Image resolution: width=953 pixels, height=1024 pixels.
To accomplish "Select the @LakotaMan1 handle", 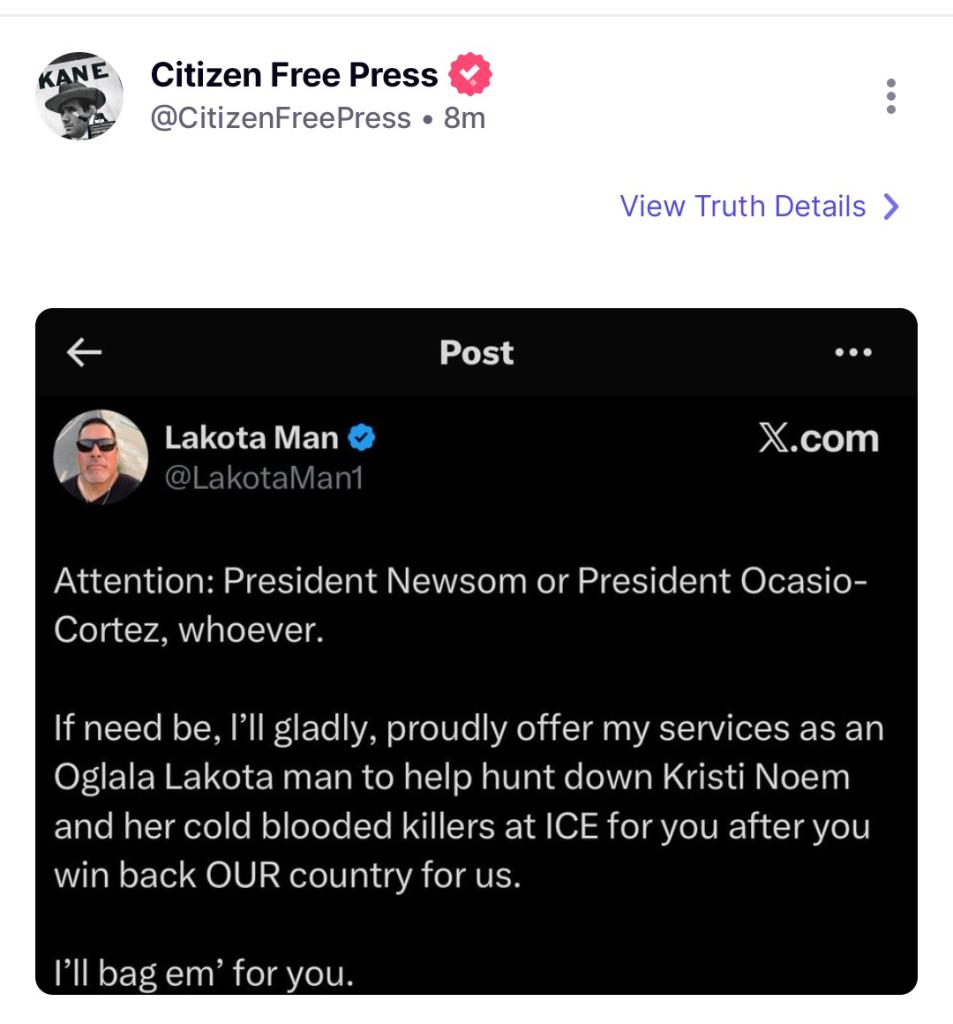I will click(263, 479).
